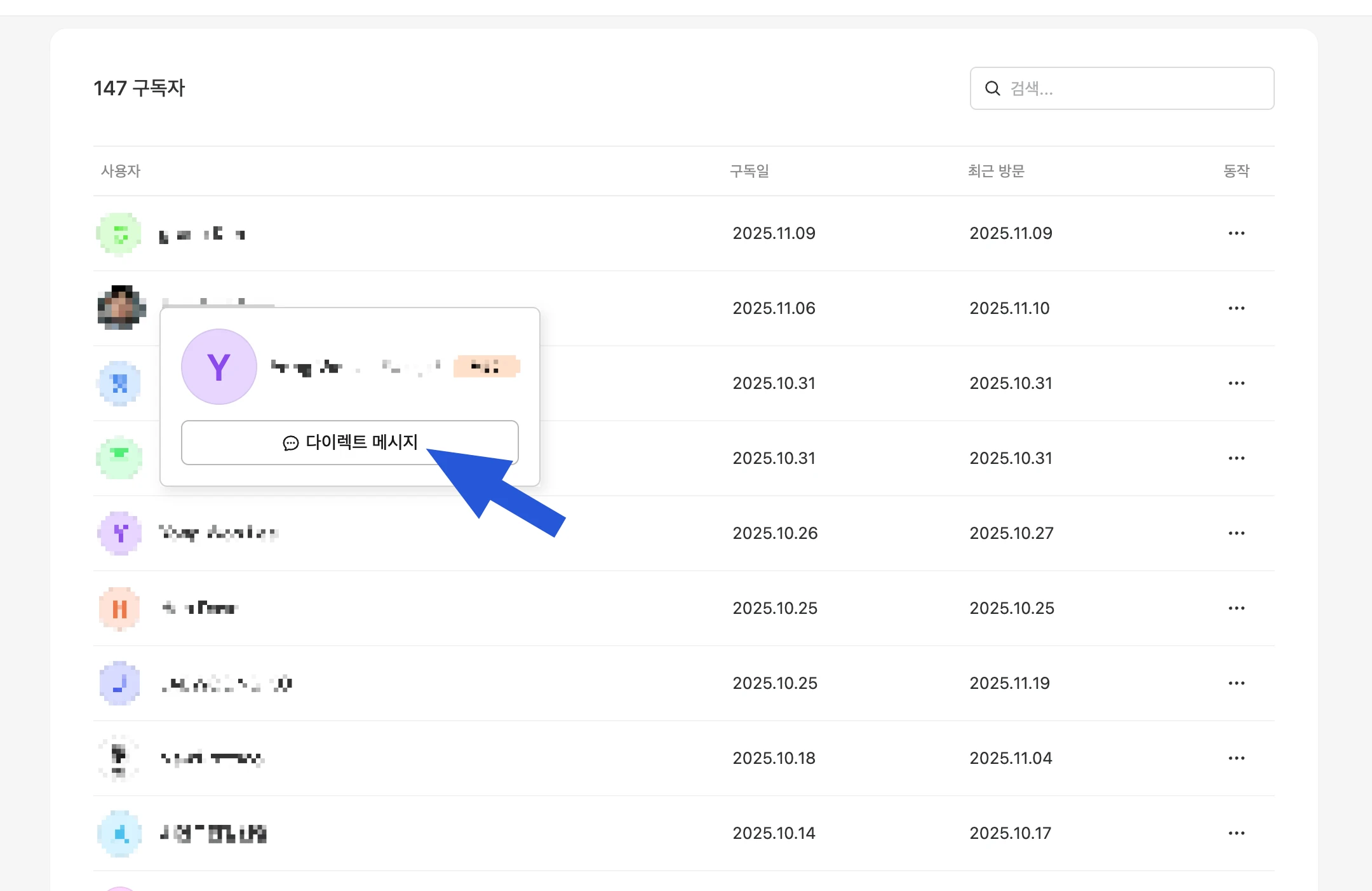Open three-dot menu on row visited 2025.11.19

[1236, 683]
